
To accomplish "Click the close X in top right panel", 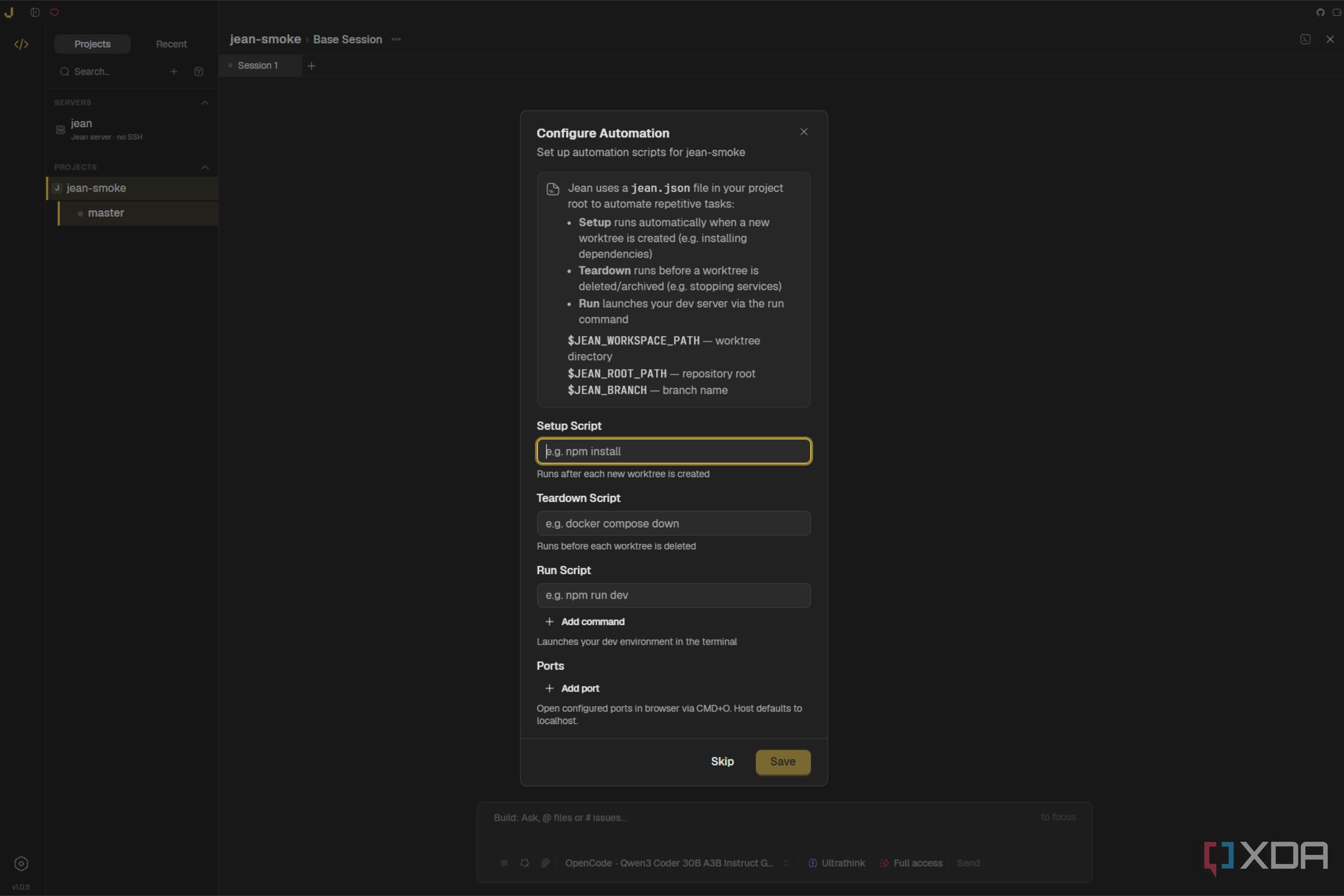I will coord(1330,39).
